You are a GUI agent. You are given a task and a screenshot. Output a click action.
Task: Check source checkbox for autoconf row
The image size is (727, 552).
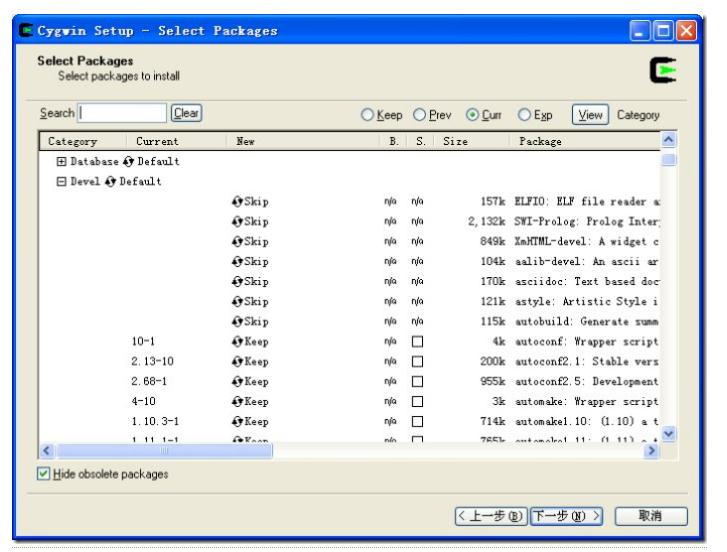click(x=417, y=342)
